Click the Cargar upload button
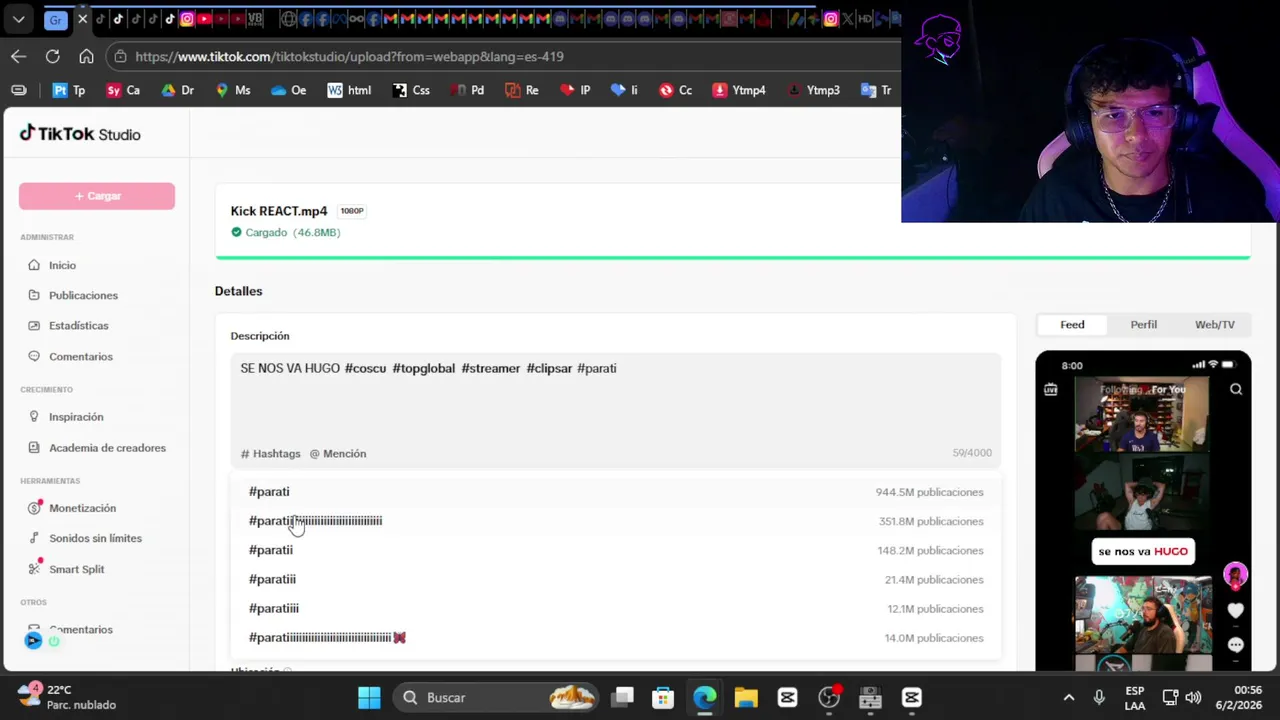Viewport: 1280px width, 720px height. (x=97, y=196)
